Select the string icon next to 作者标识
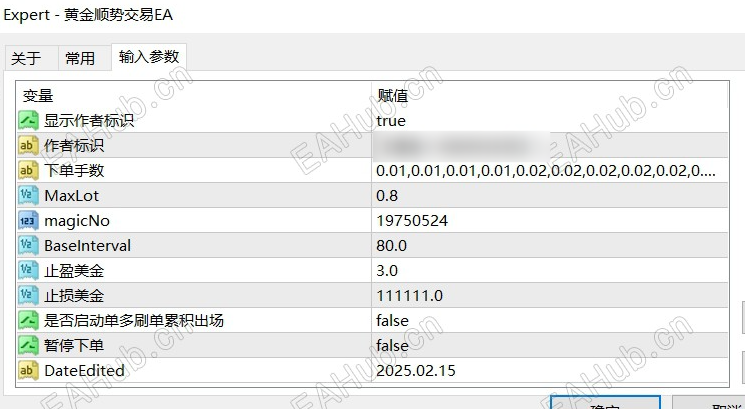This screenshot has width=745, height=409. coord(28,146)
